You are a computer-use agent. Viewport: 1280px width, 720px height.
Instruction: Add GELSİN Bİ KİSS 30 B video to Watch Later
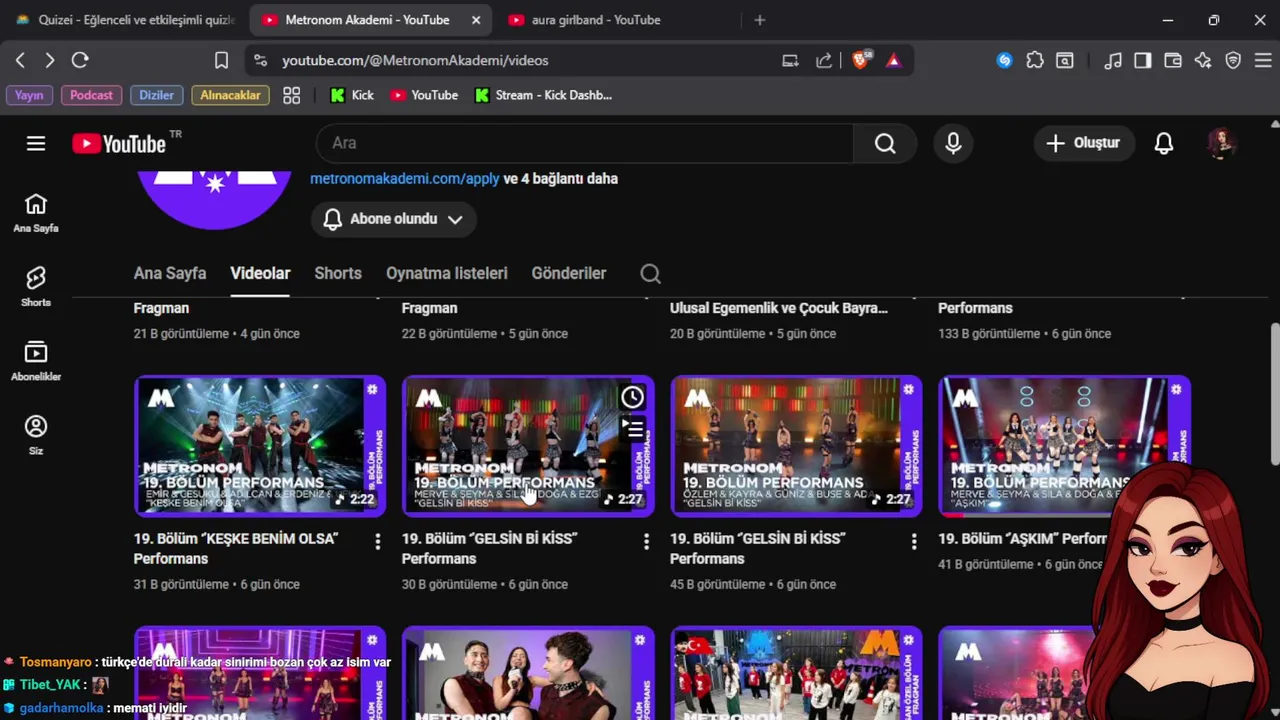[x=632, y=398]
